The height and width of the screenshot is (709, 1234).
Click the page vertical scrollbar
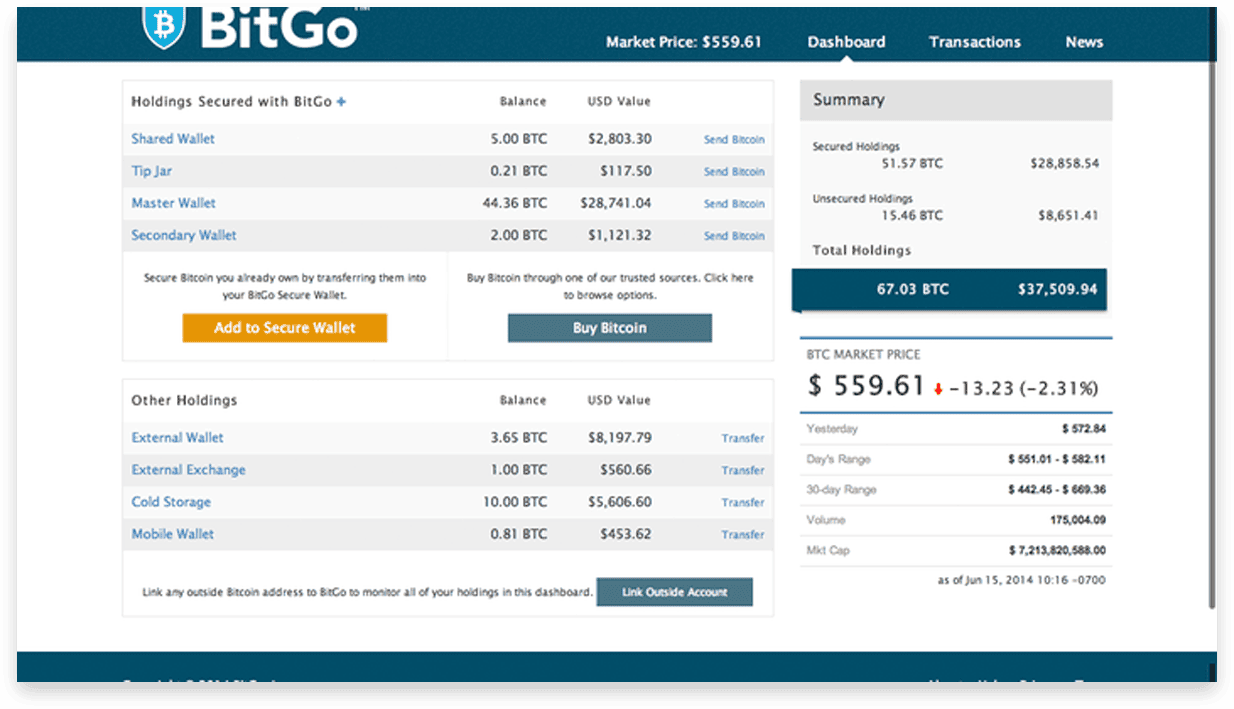[1213, 308]
